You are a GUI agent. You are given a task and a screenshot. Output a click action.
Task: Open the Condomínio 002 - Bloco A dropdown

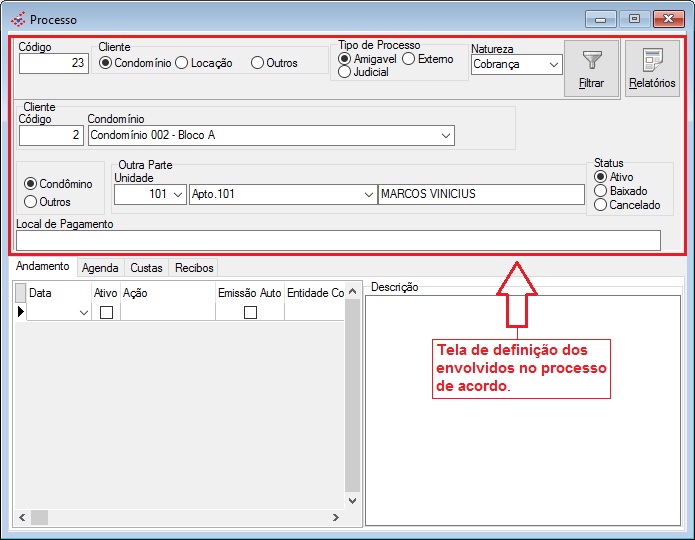[445, 135]
